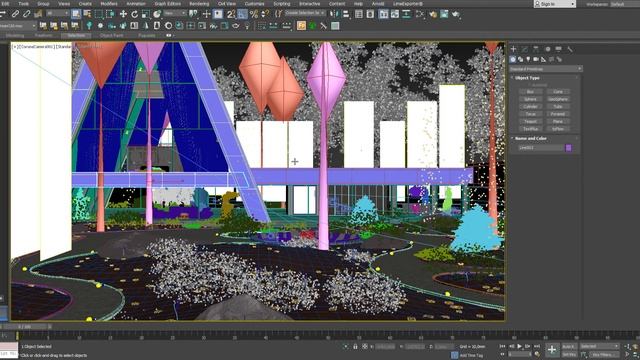The image size is (640, 360).
Task: Open the Standard Primitives dropdown
Action: pos(546,69)
